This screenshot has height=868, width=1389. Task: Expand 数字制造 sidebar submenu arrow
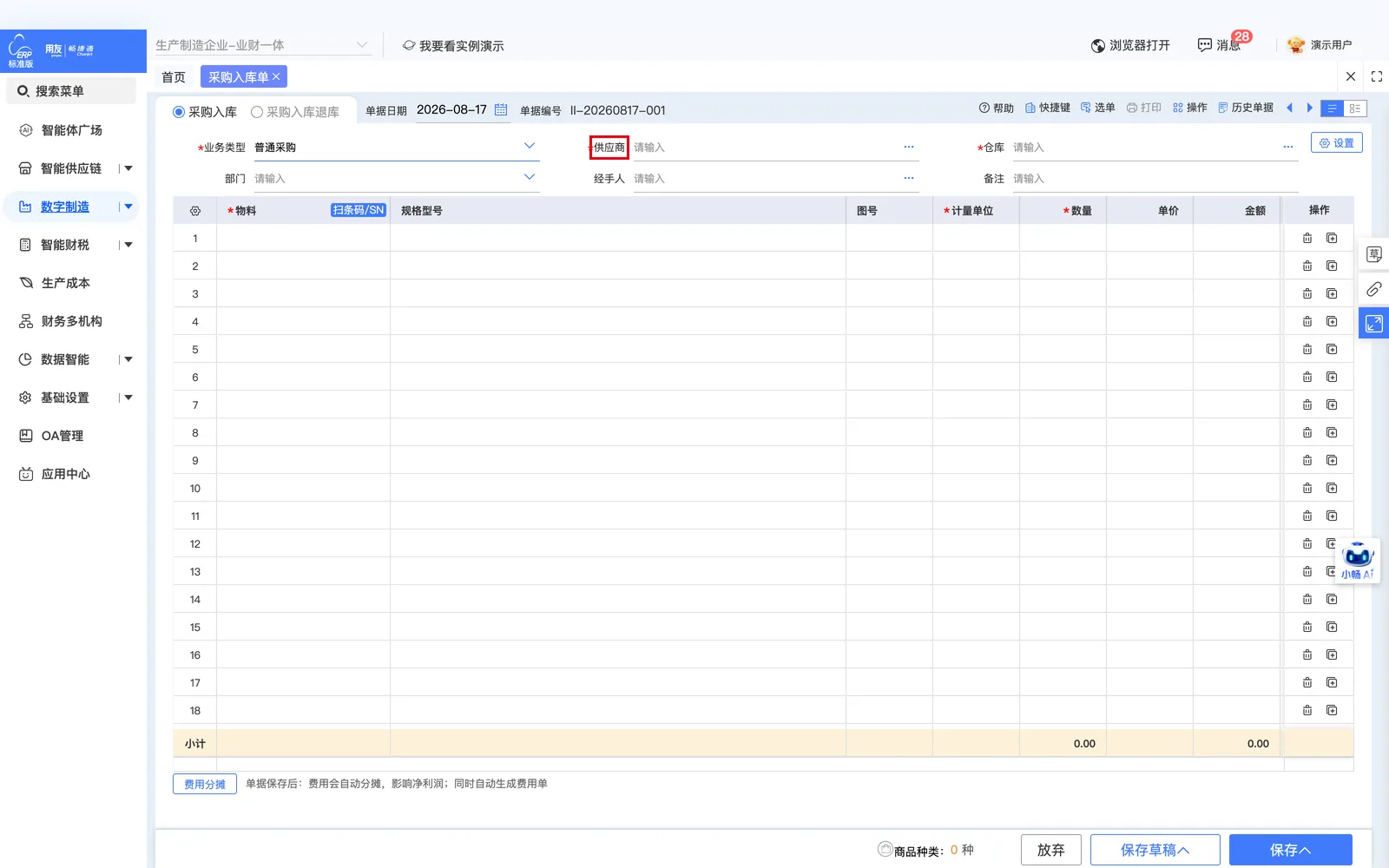coord(128,207)
